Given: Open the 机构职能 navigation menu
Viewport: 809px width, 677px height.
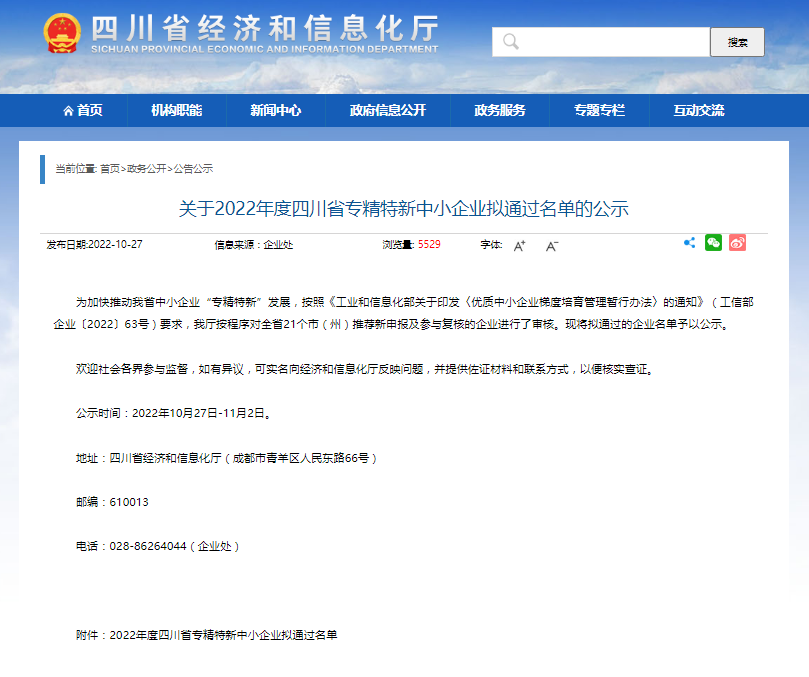Looking at the screenshot, I should (176, 111).
